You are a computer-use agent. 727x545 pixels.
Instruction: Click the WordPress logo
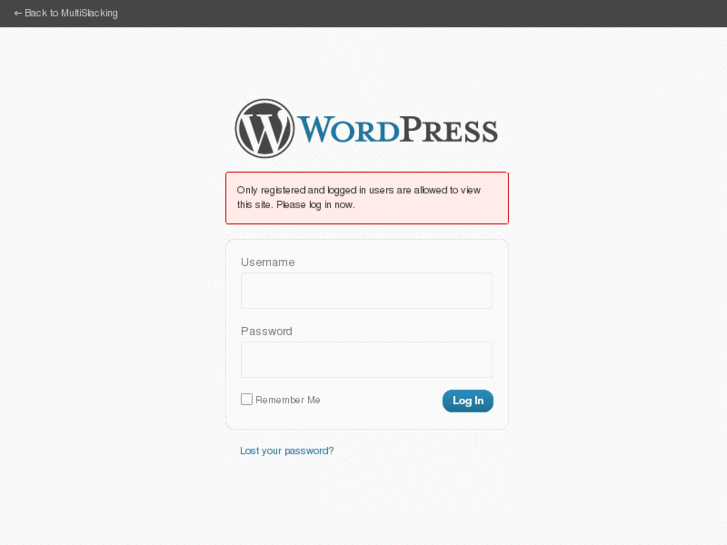pyautogui.click(x=366, y=128)
